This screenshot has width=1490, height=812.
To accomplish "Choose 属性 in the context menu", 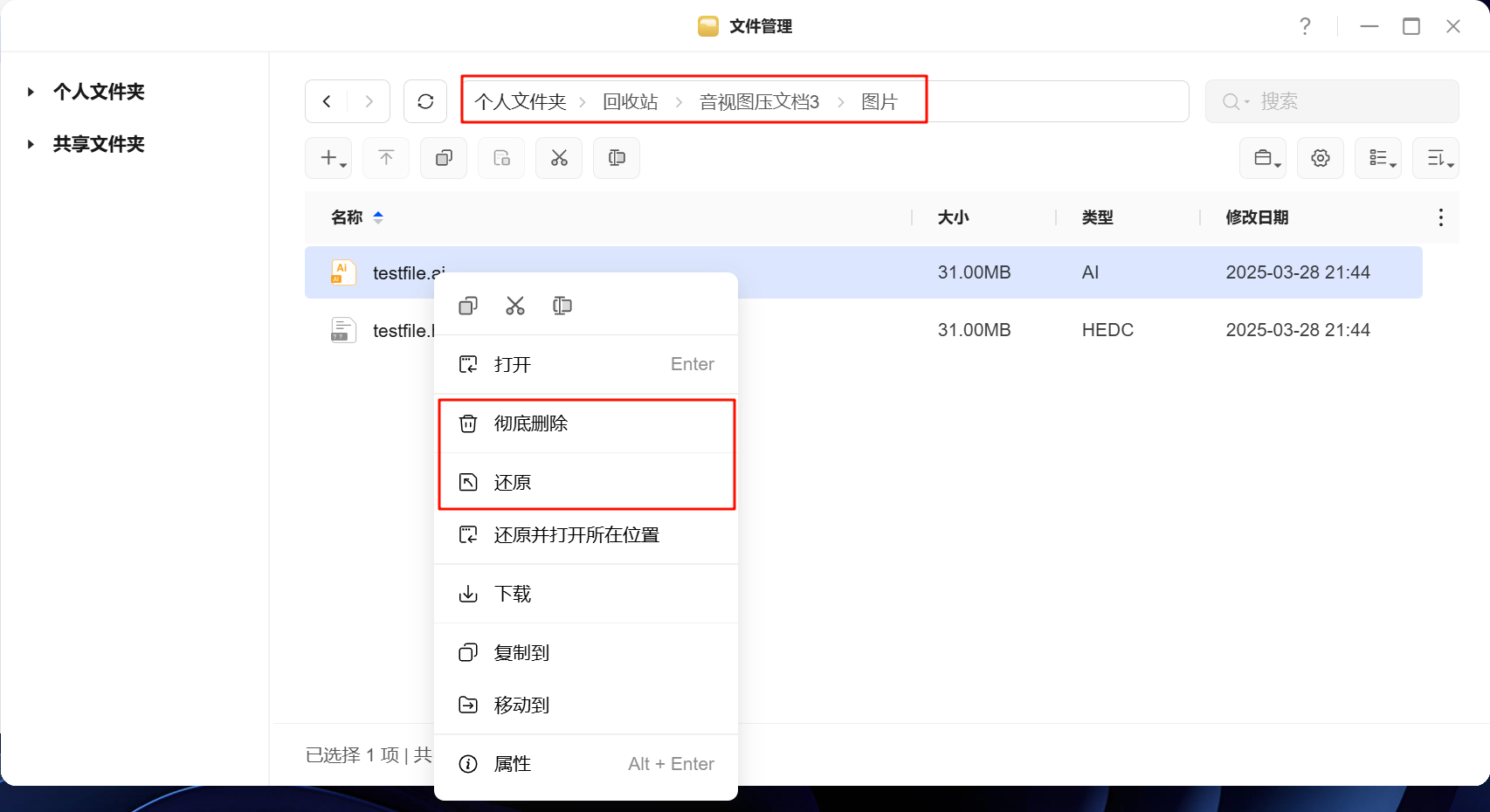I will point(513,764).
